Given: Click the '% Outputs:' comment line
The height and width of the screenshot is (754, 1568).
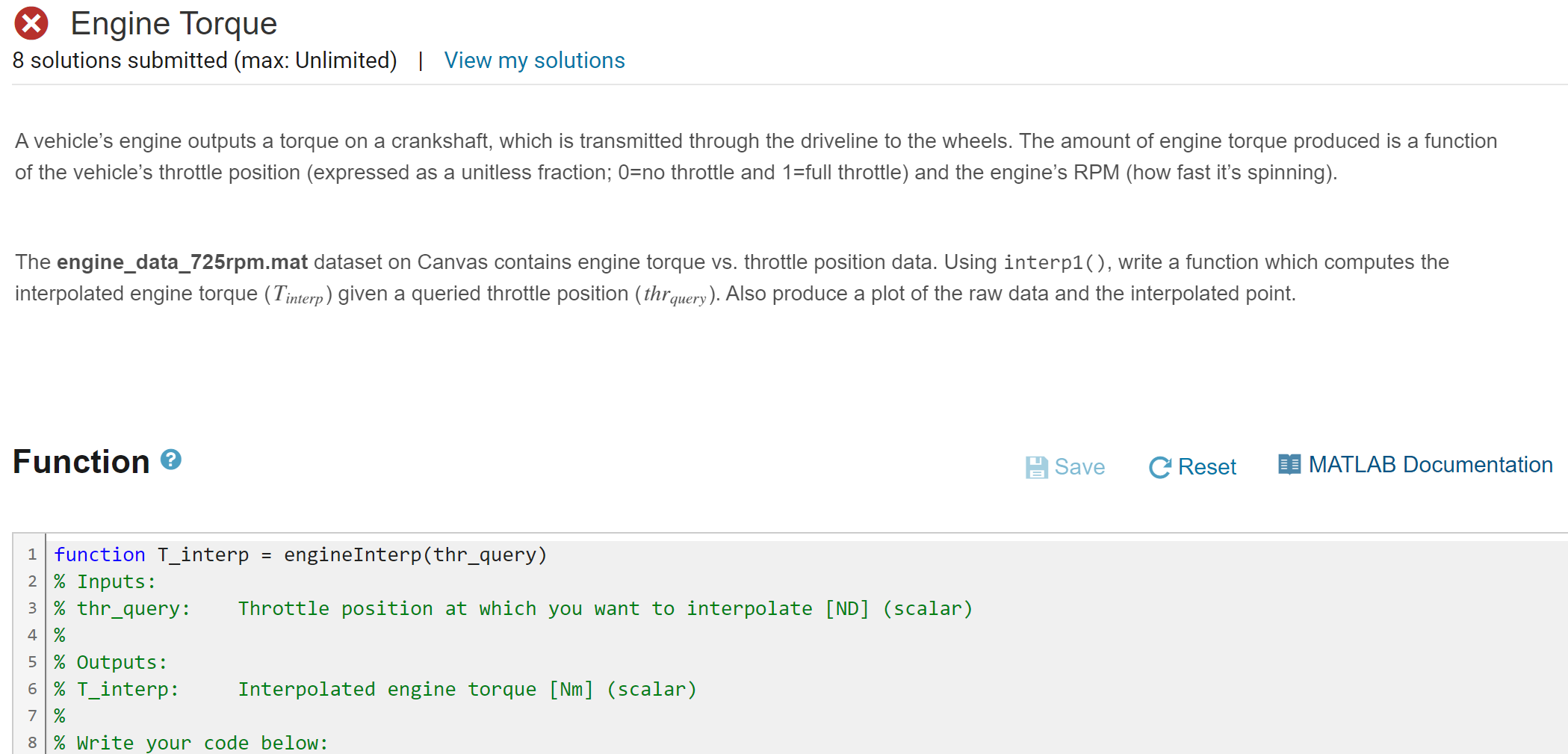Looking at the screenshot, I should (x=111, y=662).
